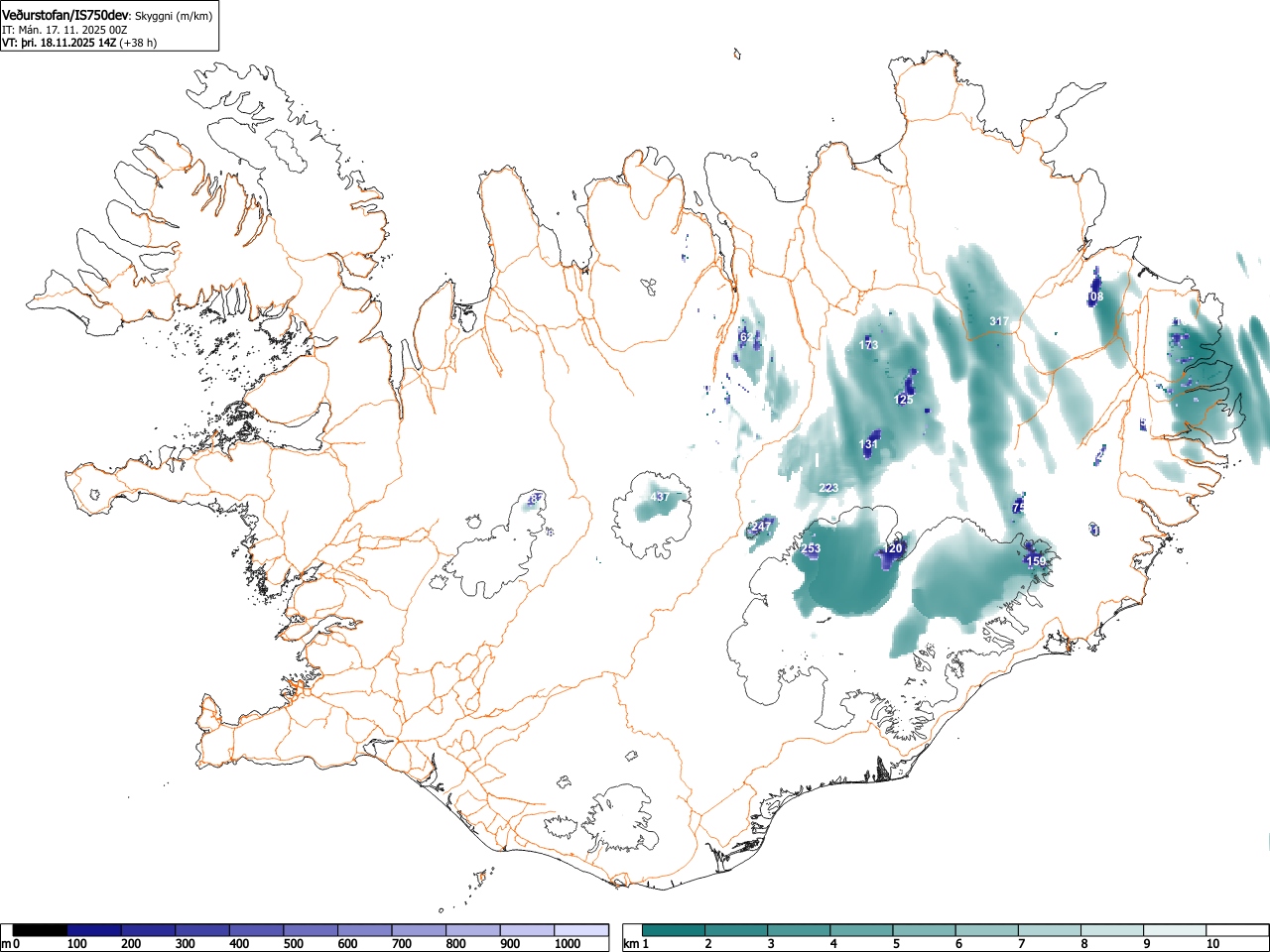Screen dimensions: 1270x952
Task: Pick the 100–200 m dark blue legend swatch
Action: [x=94, y=930]
